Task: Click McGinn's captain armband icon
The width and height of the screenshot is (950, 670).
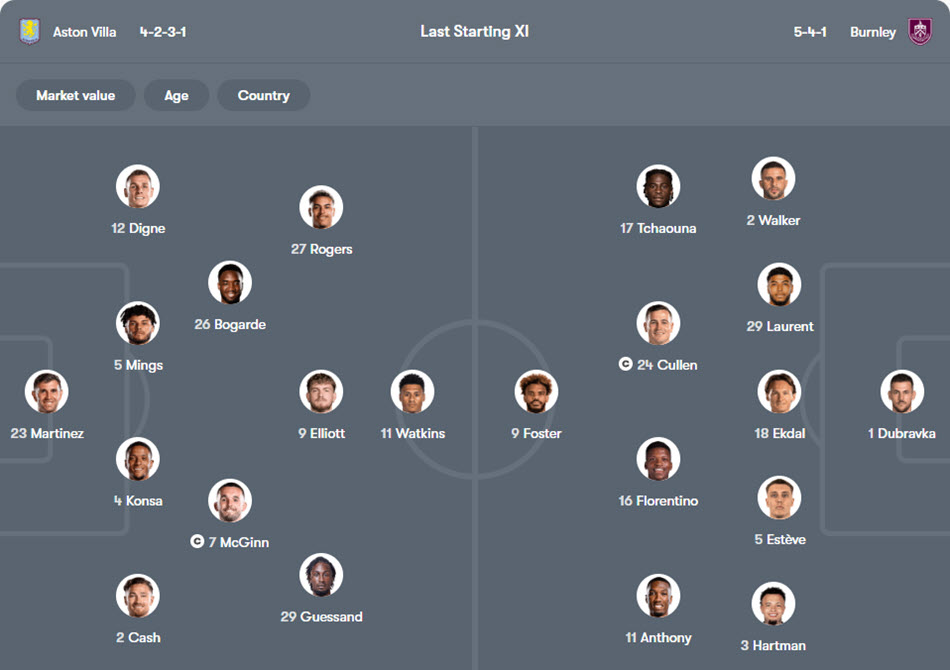Action: pyautogui.click(x=197, y=542)
